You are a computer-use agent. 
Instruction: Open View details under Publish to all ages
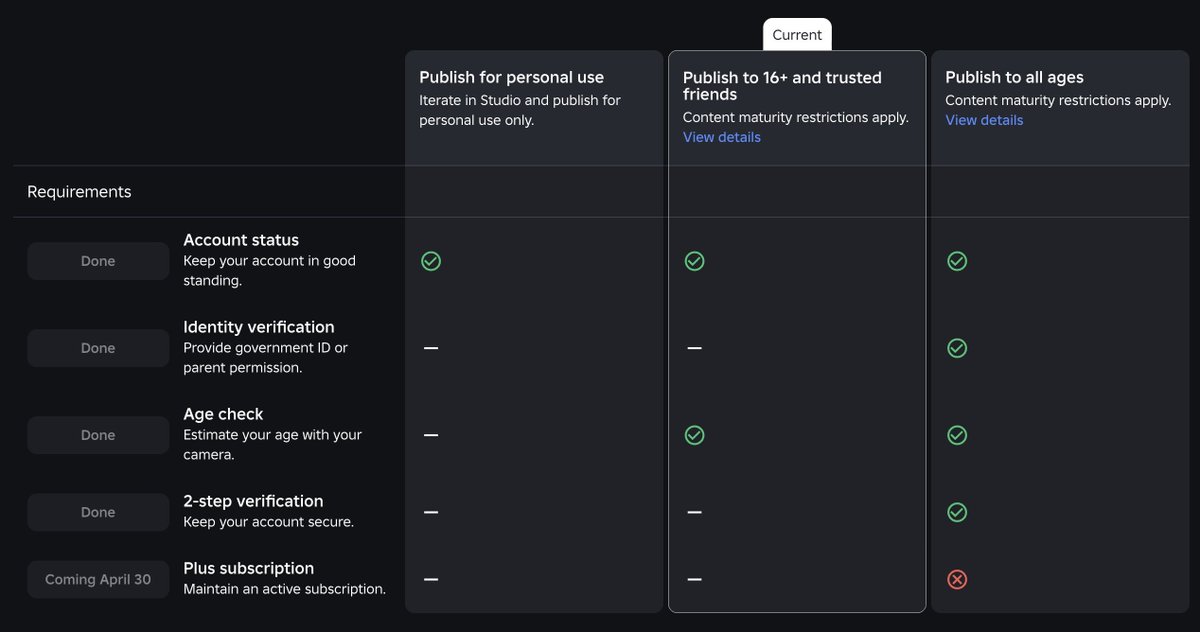pyautogui.click(x=984, y=120)
